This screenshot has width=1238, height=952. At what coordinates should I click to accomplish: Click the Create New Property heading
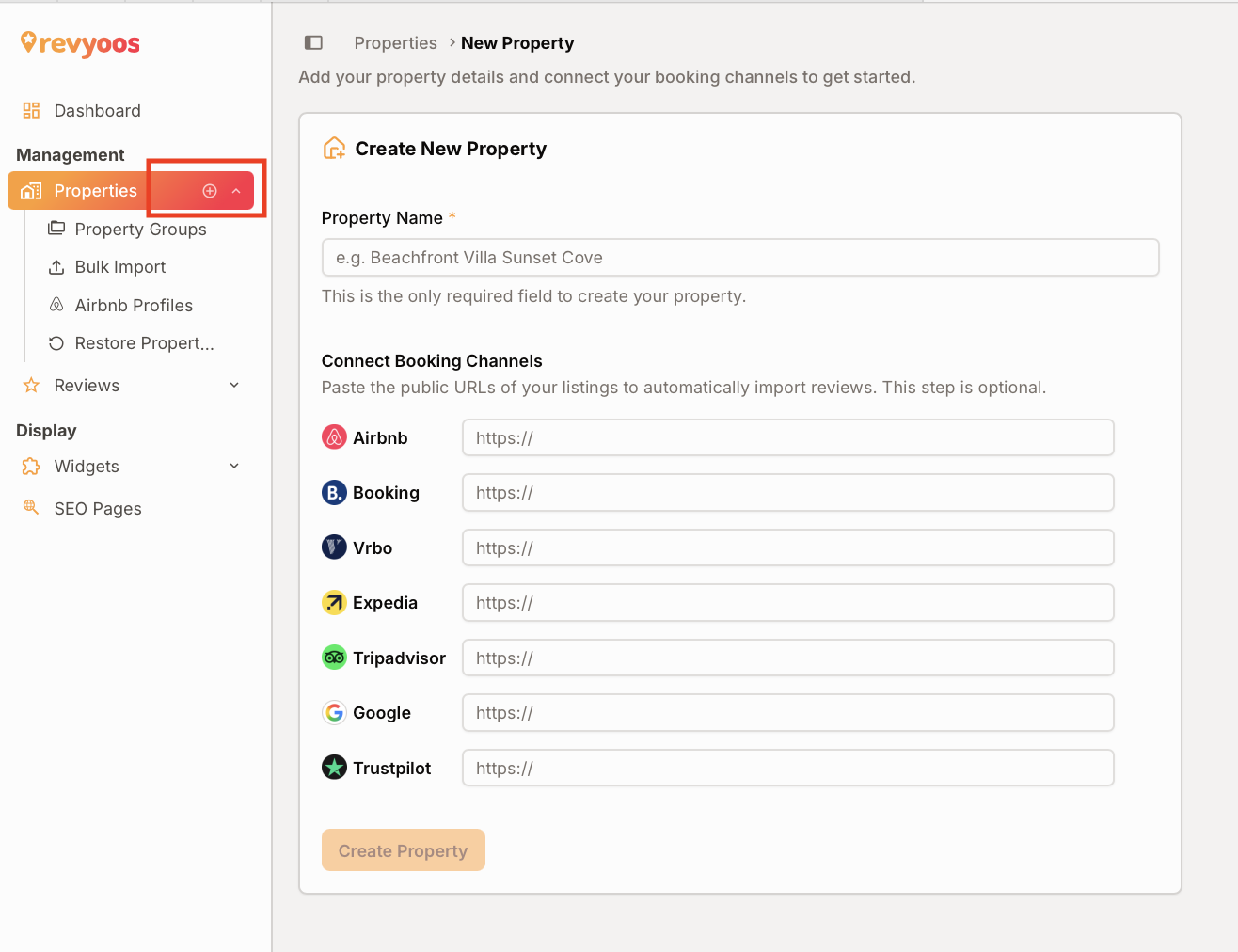(451, 149)
